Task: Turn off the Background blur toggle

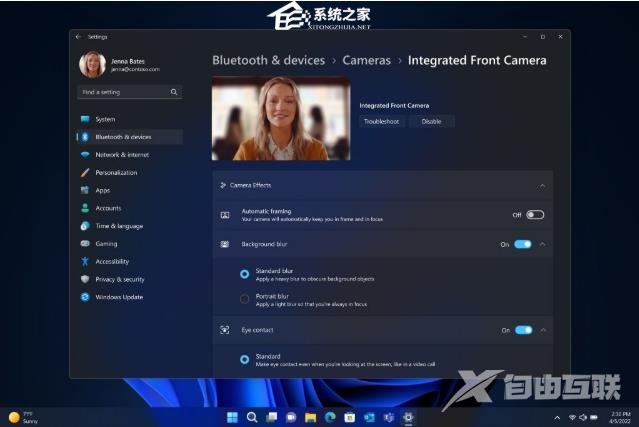Action: coord(523,244)
